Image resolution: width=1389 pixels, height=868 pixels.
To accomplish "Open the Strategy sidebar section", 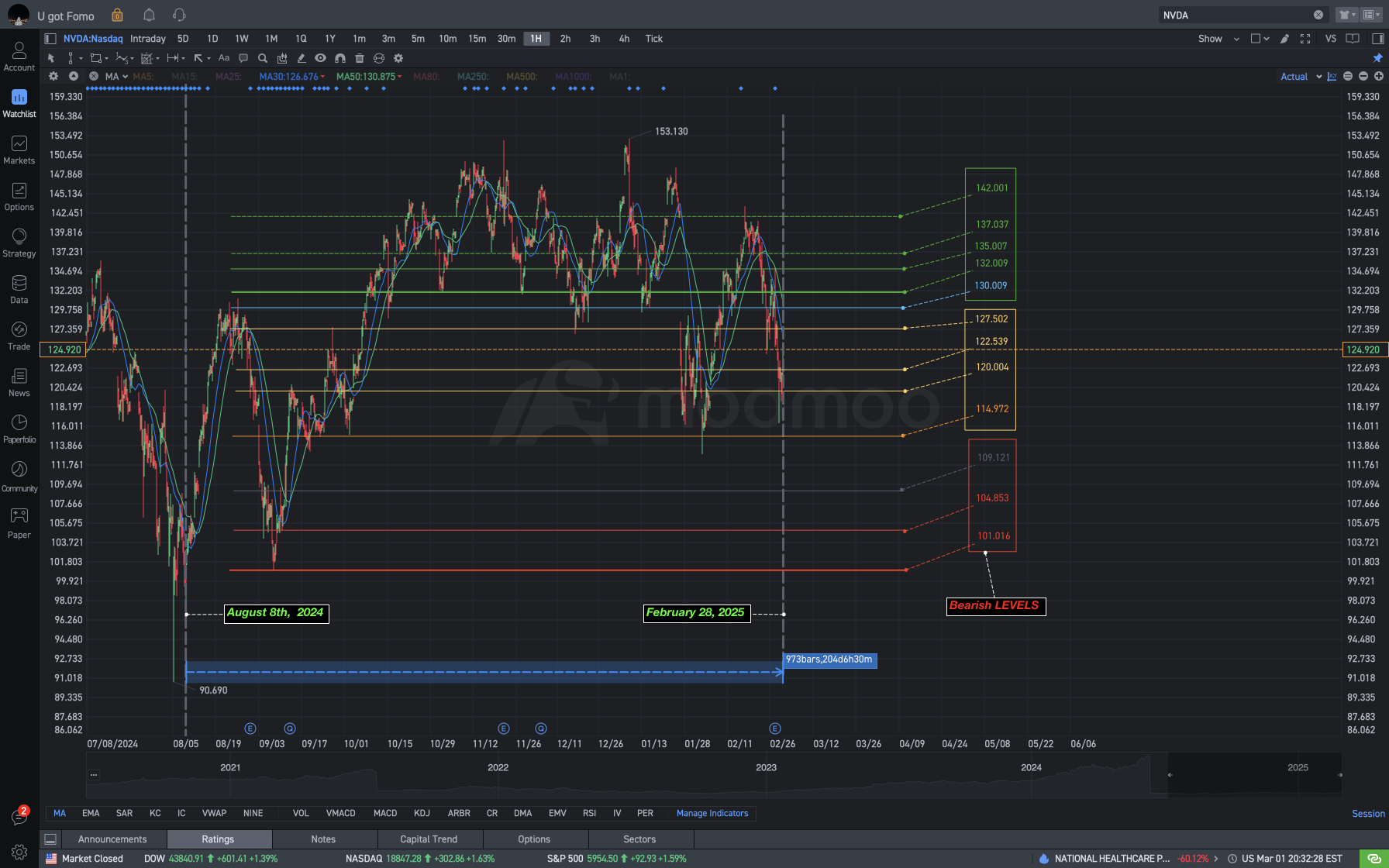I will (x=19, y=243).
